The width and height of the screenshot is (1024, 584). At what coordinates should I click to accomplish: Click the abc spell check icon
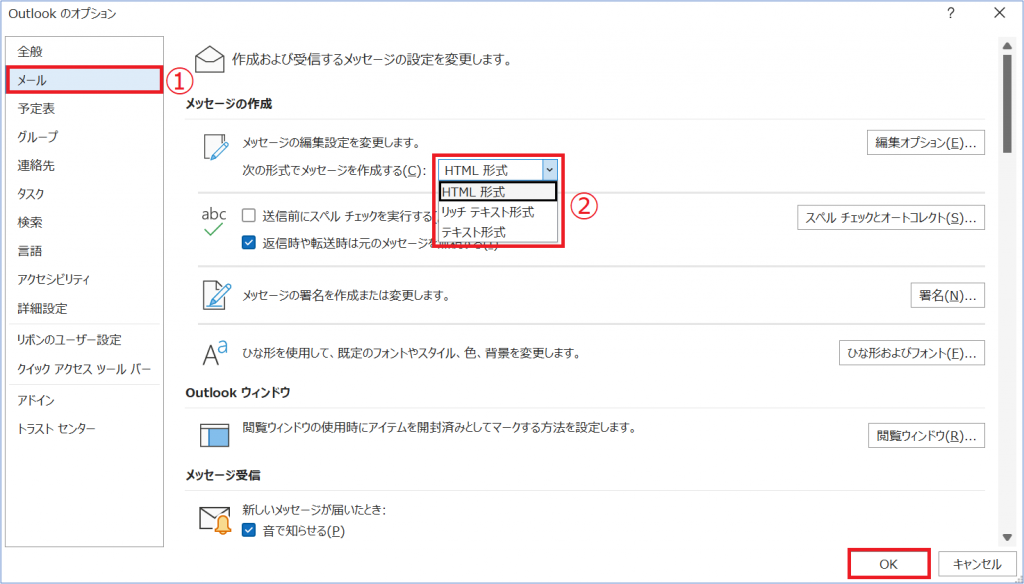pos(214,221)
